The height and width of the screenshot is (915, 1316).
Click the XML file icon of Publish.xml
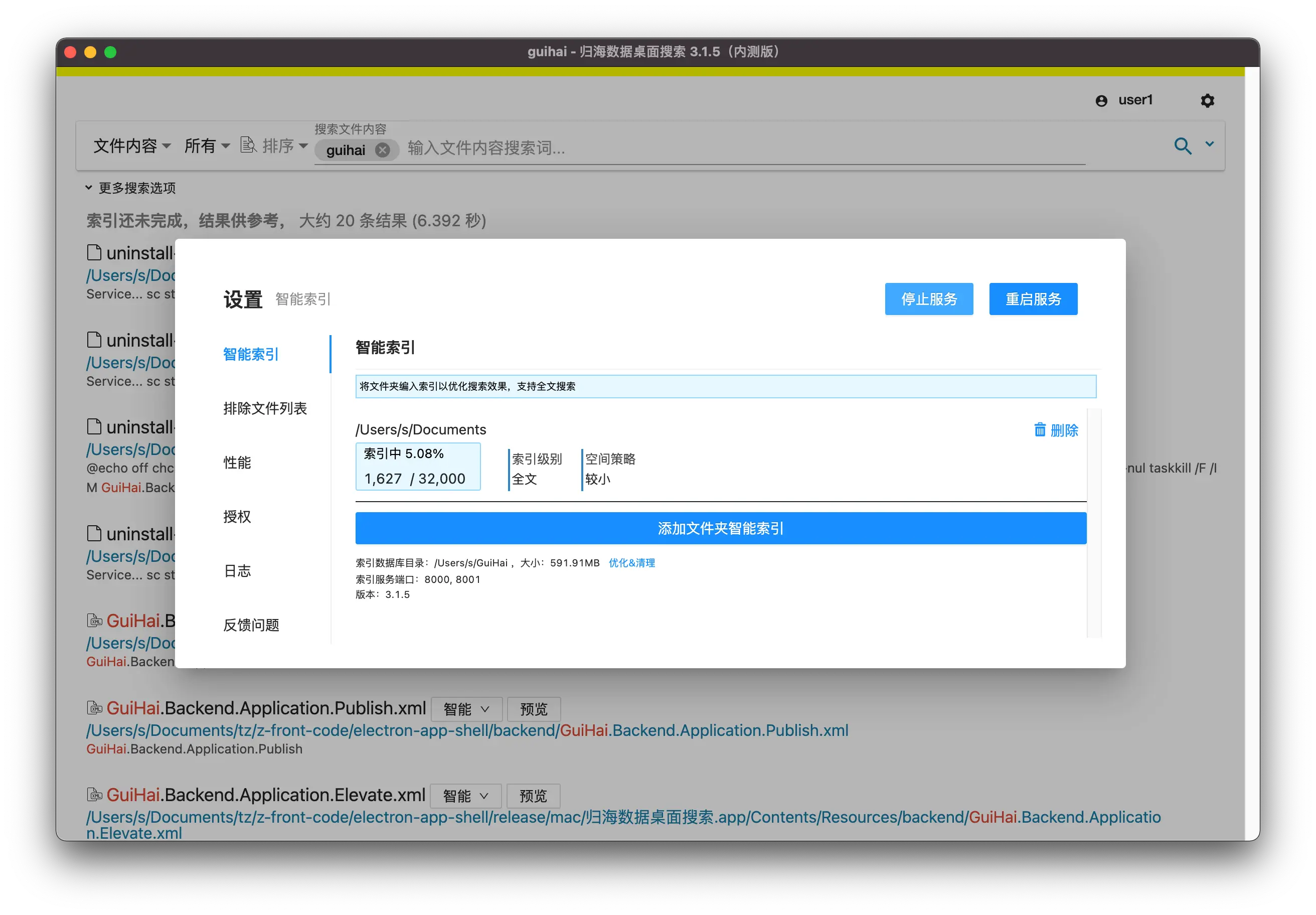coord(94,708)
